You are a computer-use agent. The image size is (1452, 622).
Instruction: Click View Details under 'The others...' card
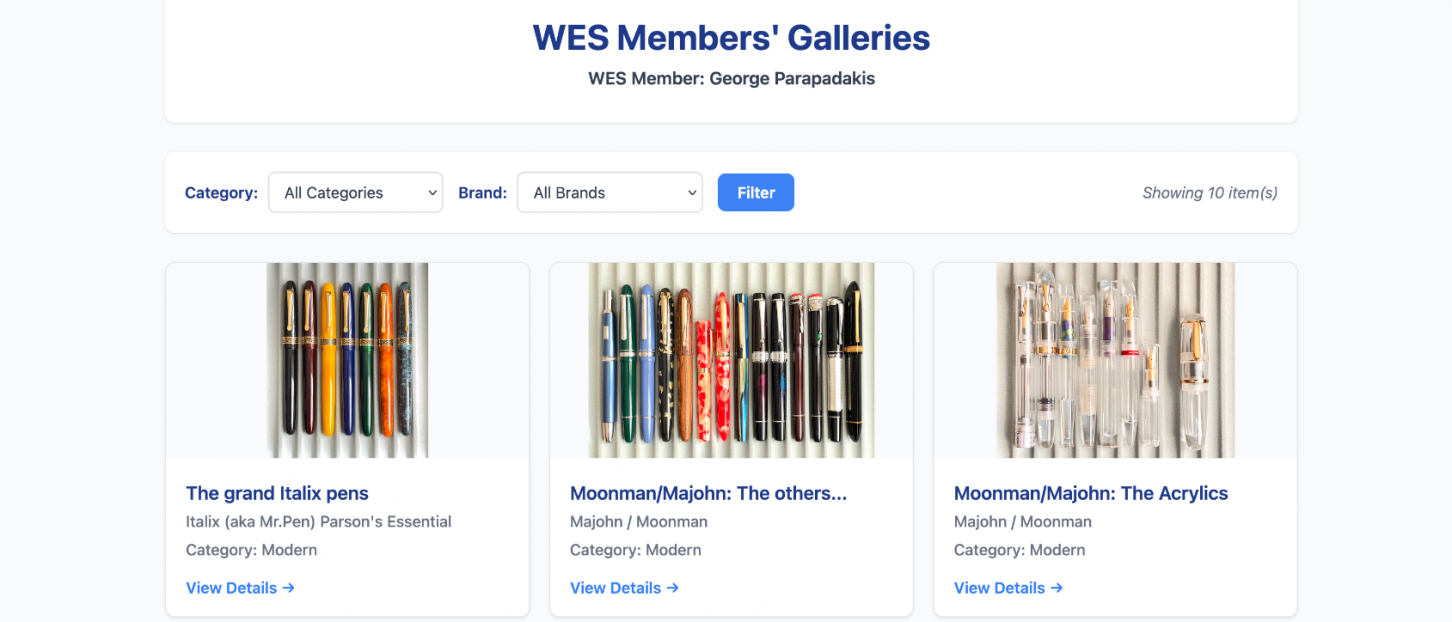(x=615, y=588)
